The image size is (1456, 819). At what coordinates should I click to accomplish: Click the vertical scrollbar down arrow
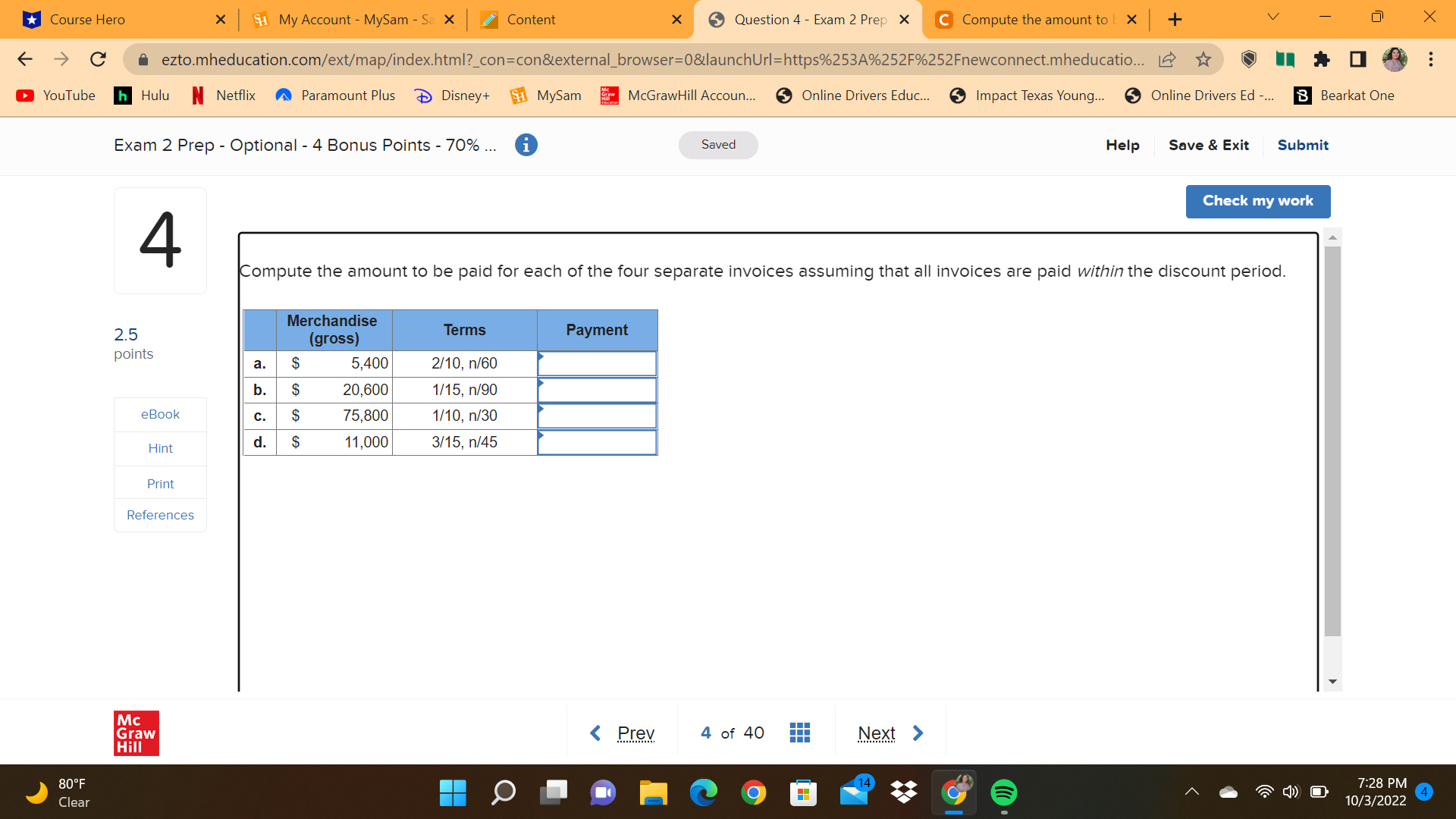click(1332, 682)
